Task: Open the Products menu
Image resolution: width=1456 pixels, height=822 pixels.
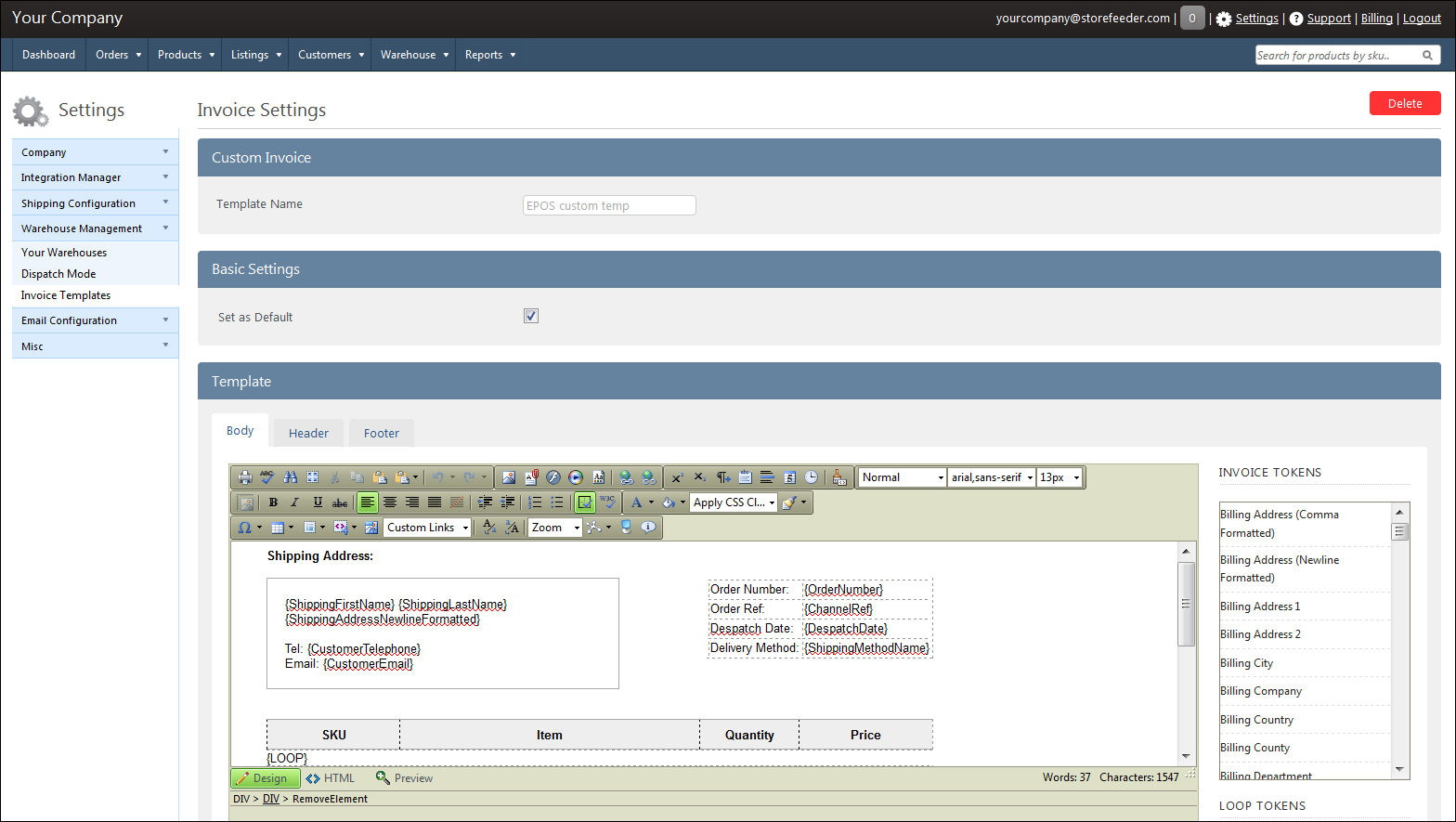Action: [x=186, y=55]
